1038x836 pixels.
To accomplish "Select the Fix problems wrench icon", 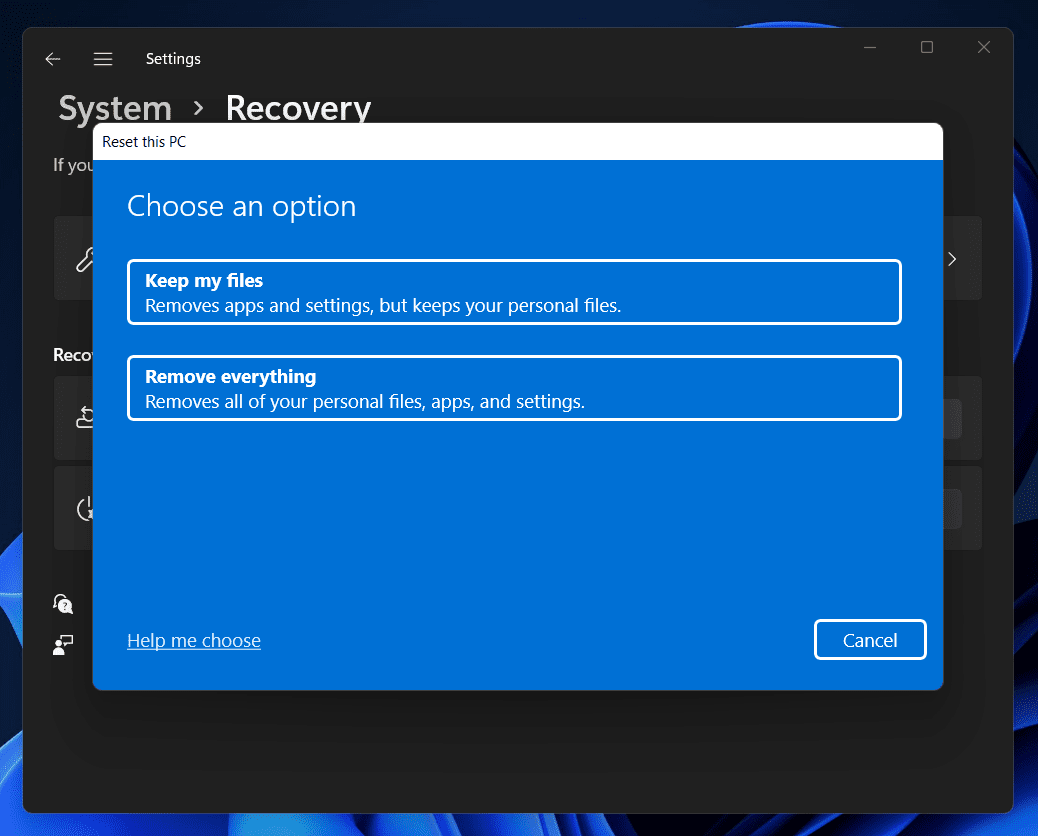I will (88, 258).
